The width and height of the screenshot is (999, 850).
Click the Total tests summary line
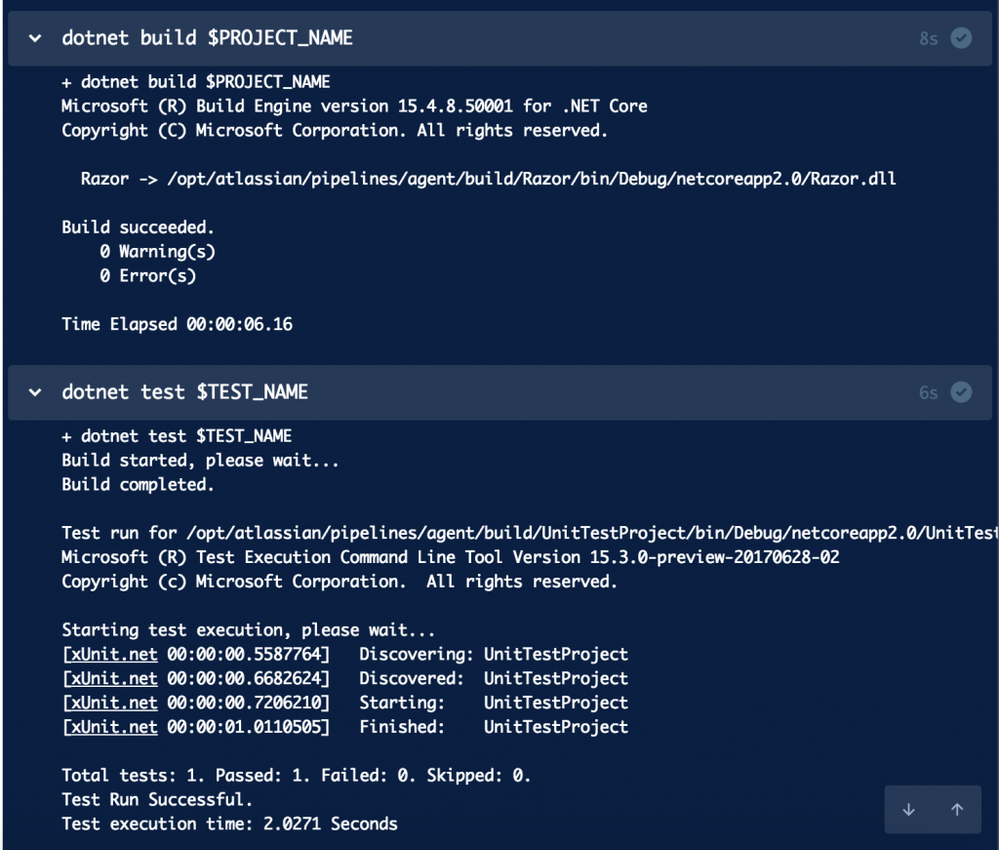point(296,775)
